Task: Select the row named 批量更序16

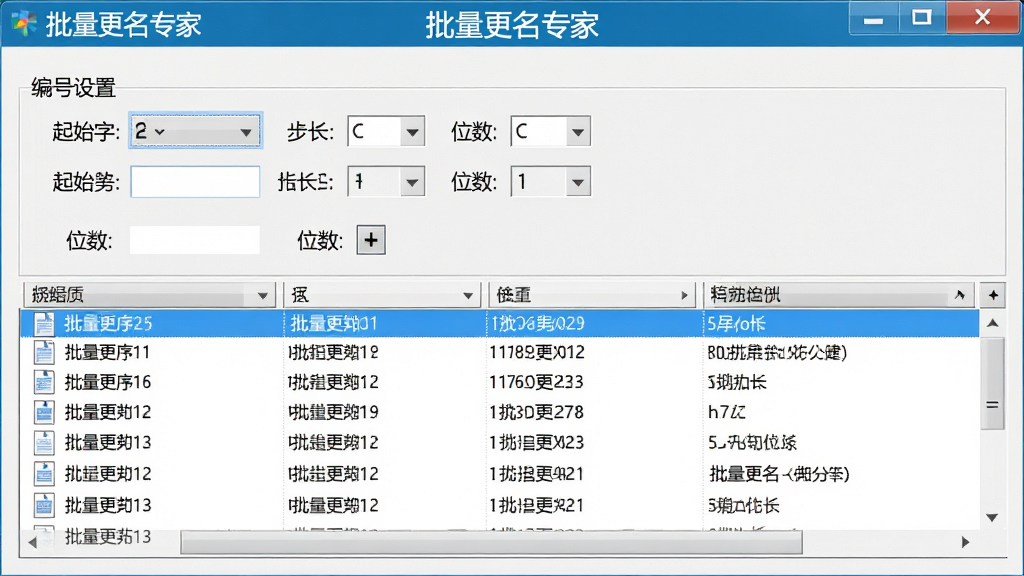Action: pos(500,382)
